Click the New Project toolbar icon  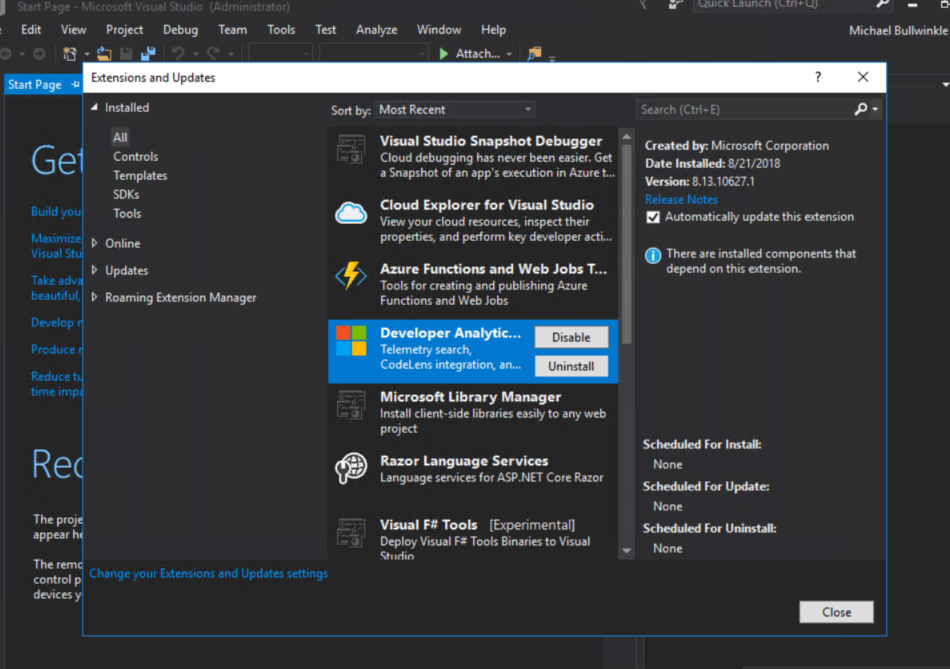pyautogui.click(x=70, y=54)
